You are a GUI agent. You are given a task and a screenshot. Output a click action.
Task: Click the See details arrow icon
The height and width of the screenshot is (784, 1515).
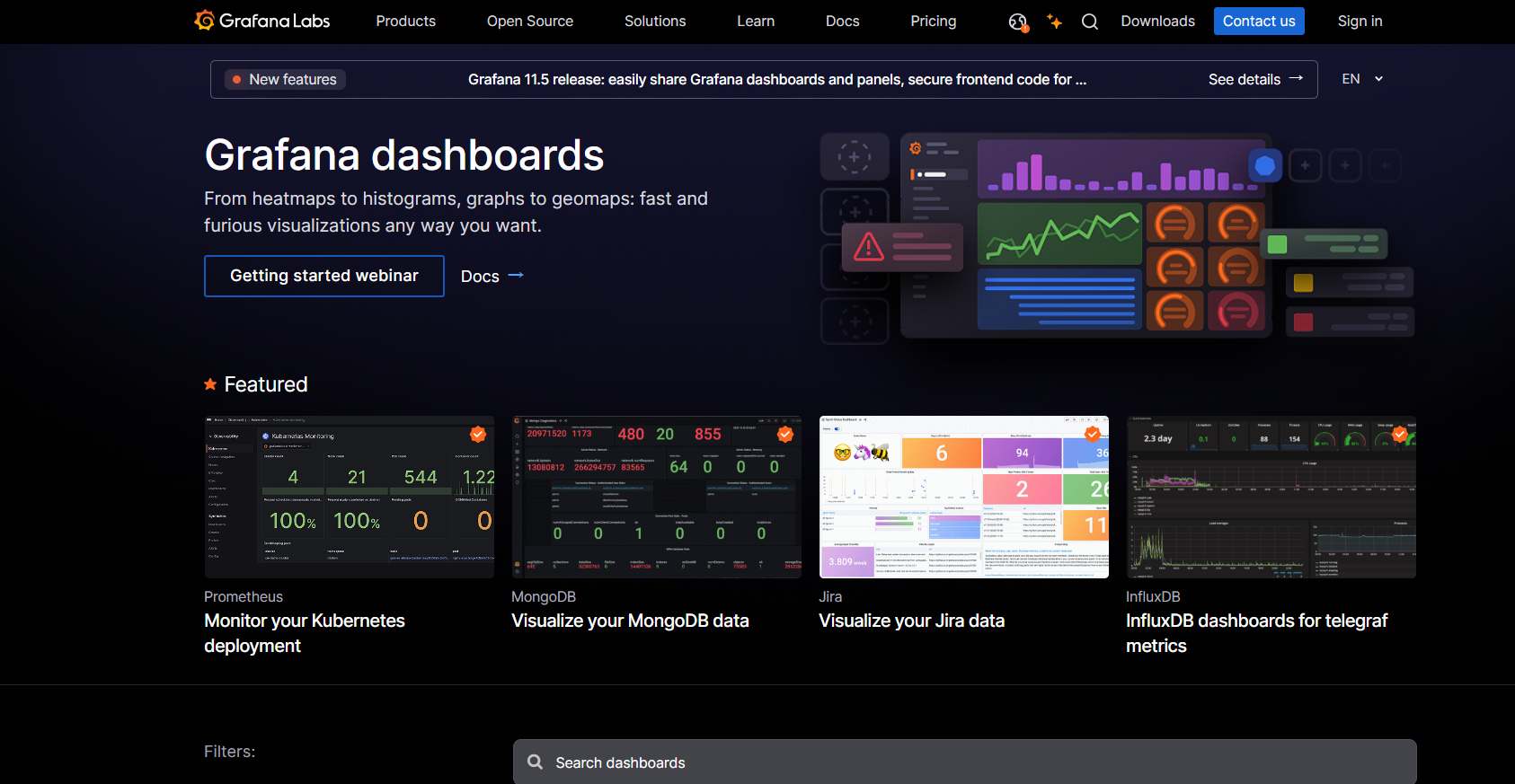click(1296, 79)
